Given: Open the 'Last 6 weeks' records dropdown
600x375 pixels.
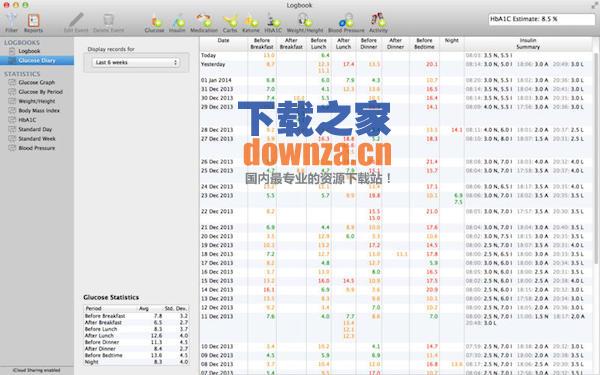Looking at the screenshot, I should tap(136, 62).
